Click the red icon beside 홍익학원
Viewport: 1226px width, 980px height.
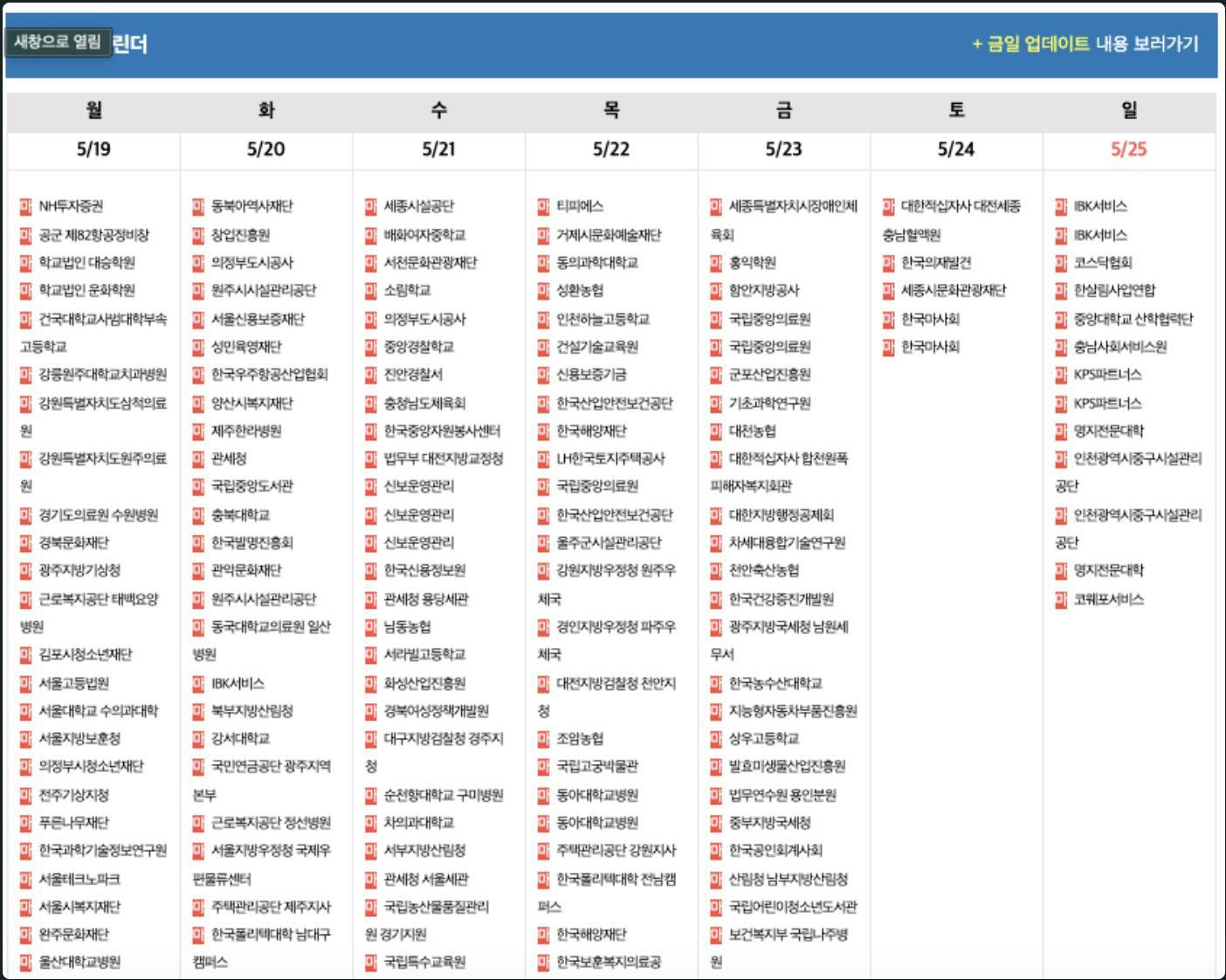coord(716,263)
